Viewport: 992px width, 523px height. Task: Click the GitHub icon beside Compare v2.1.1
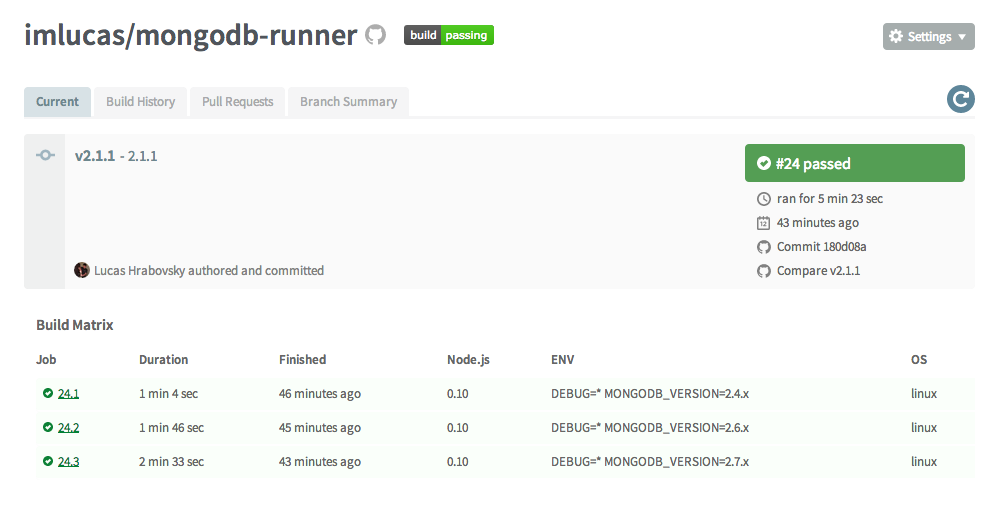pyautogui.click(x=764, y=271)
